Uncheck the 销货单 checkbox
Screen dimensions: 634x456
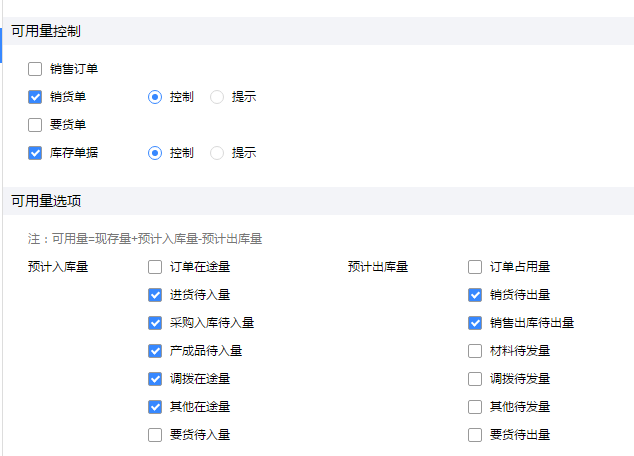35,97
